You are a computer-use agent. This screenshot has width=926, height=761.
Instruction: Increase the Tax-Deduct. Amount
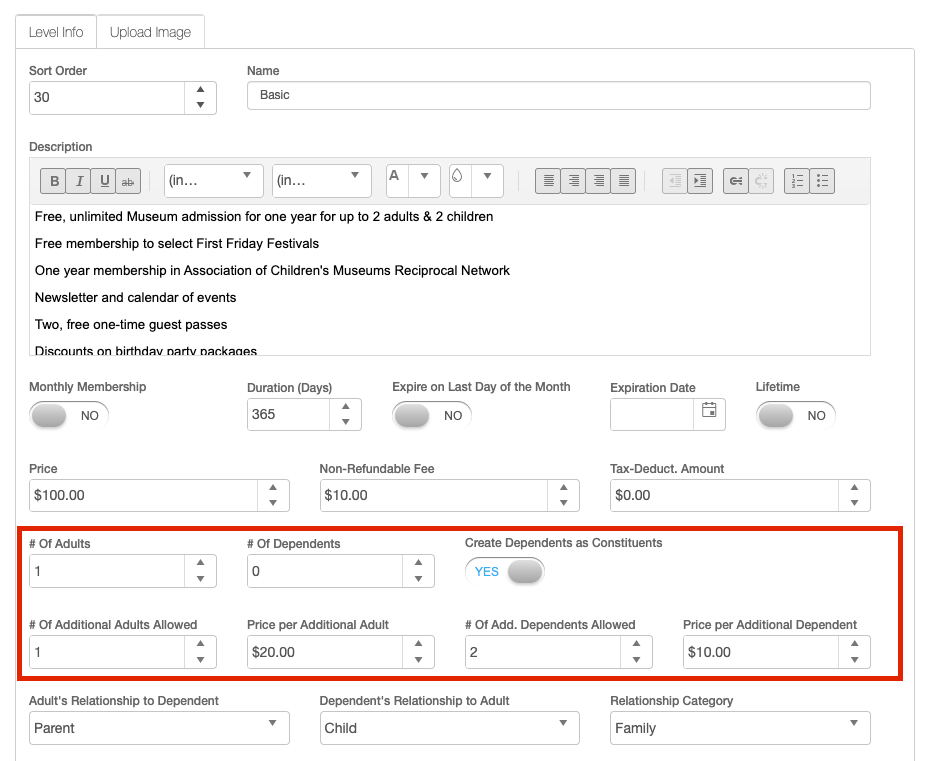855,488
